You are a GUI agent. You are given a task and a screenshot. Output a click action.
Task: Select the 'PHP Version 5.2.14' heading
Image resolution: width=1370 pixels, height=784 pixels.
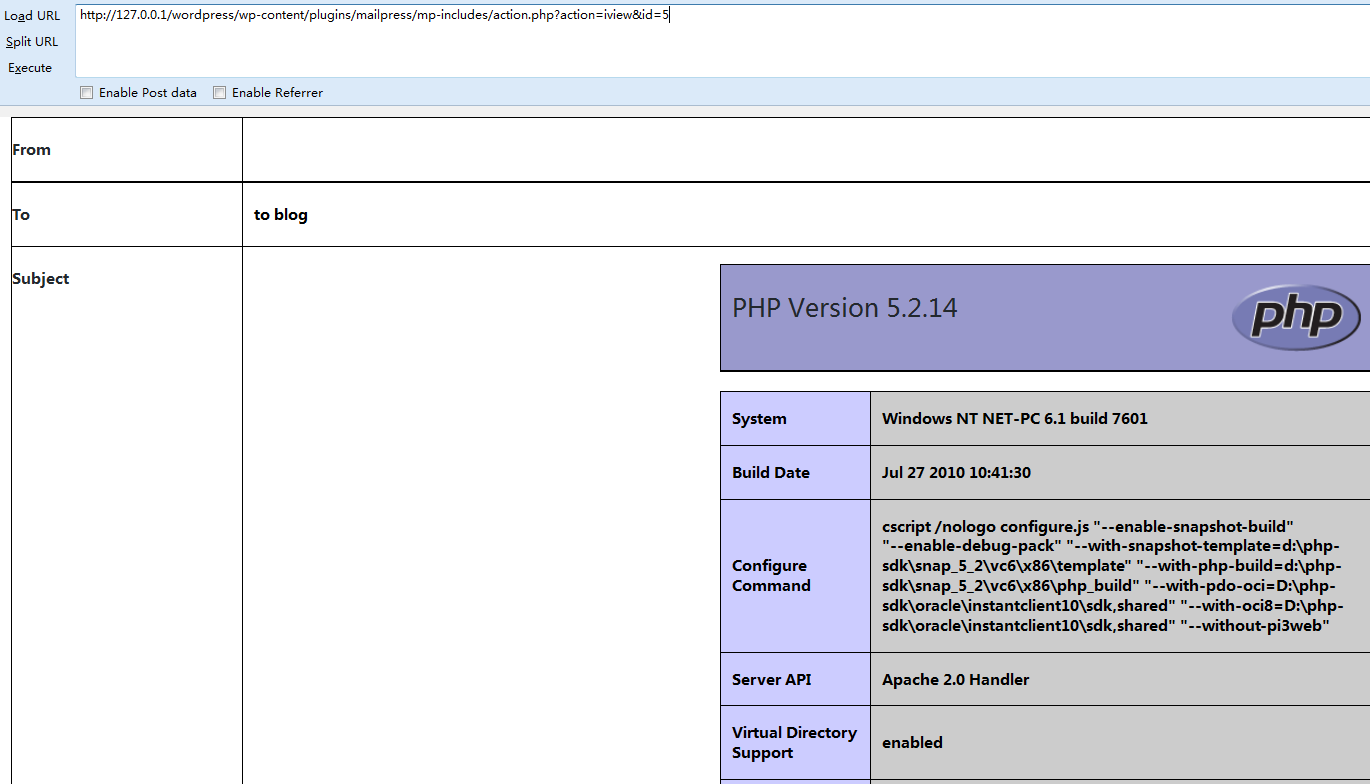(x=845, y=308)
